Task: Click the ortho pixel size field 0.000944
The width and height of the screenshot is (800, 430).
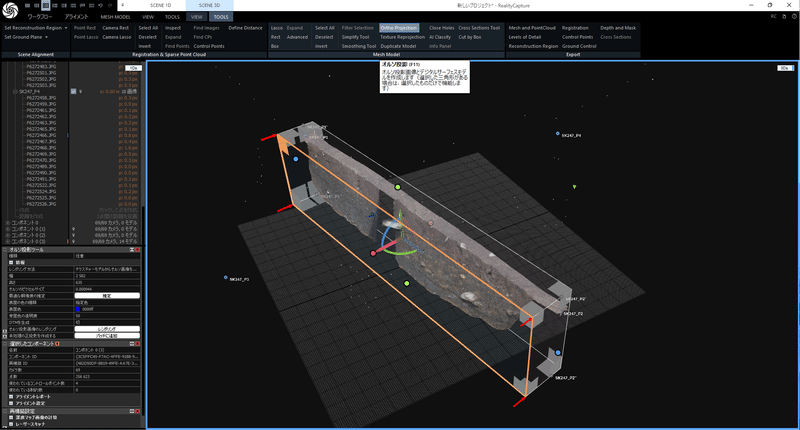Action: pyautogui.click(x=107, y=289)
